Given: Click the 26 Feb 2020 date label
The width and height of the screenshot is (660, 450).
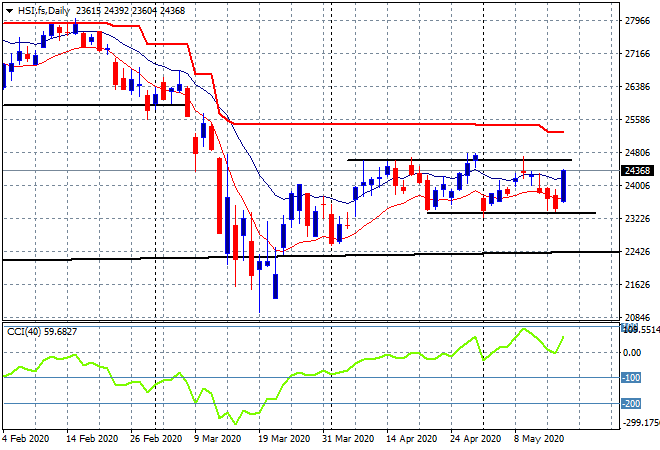Looking at the screenshot, I should (x=156, y=439).
